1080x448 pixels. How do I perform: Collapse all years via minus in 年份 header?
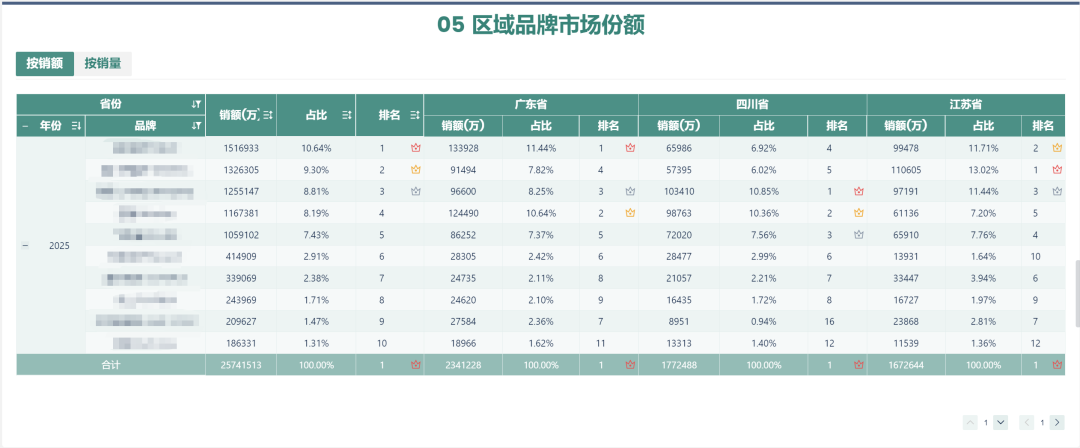[25, 125]
